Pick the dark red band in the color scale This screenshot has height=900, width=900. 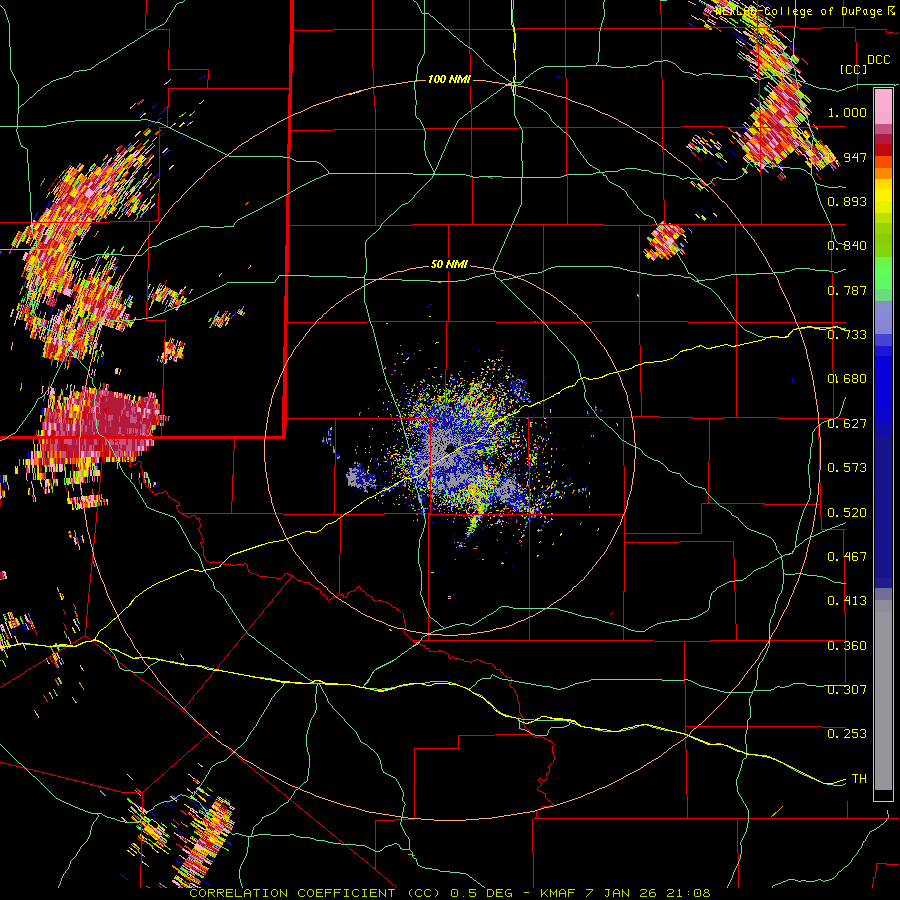(883, 150)
